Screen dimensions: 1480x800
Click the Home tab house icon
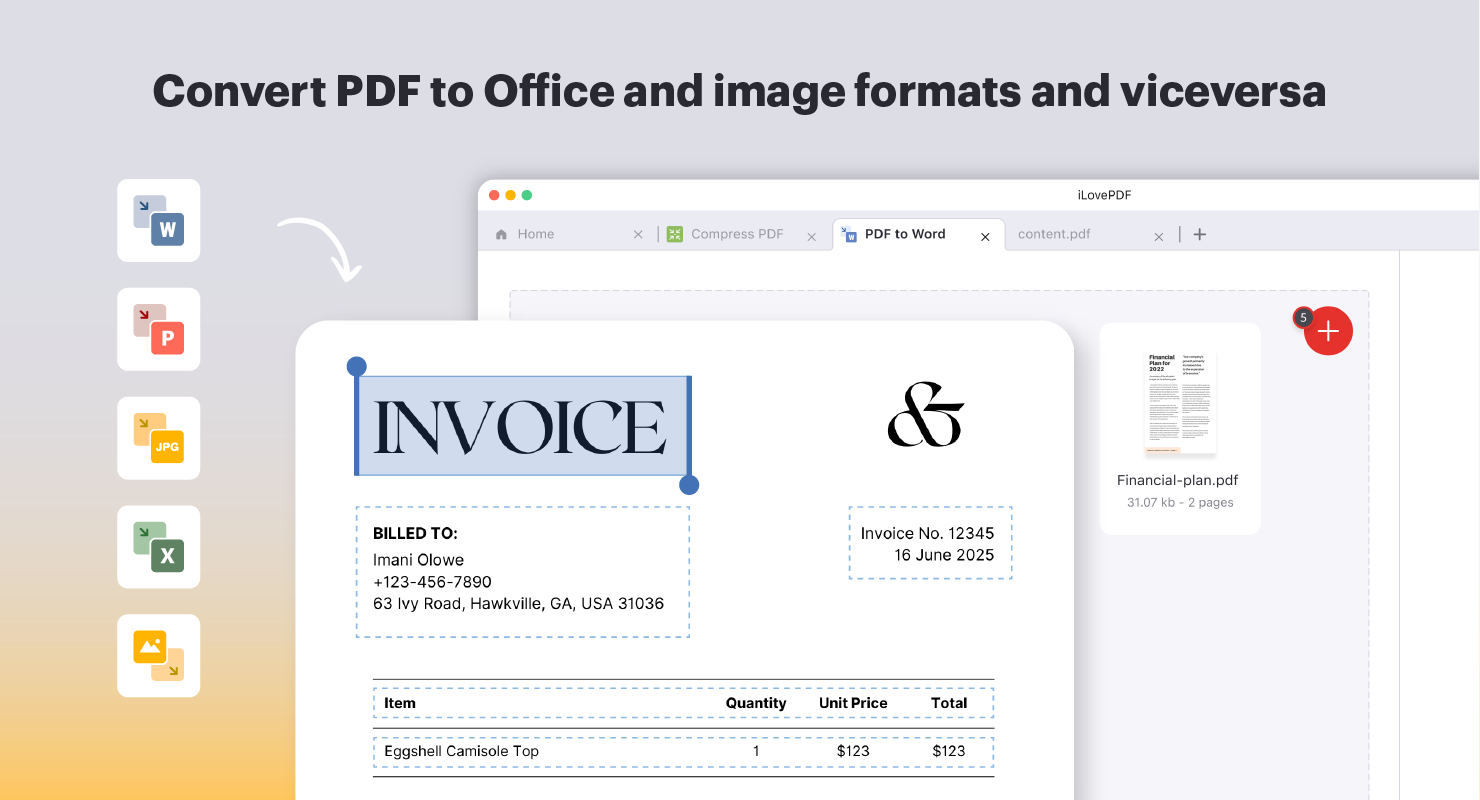501,234
